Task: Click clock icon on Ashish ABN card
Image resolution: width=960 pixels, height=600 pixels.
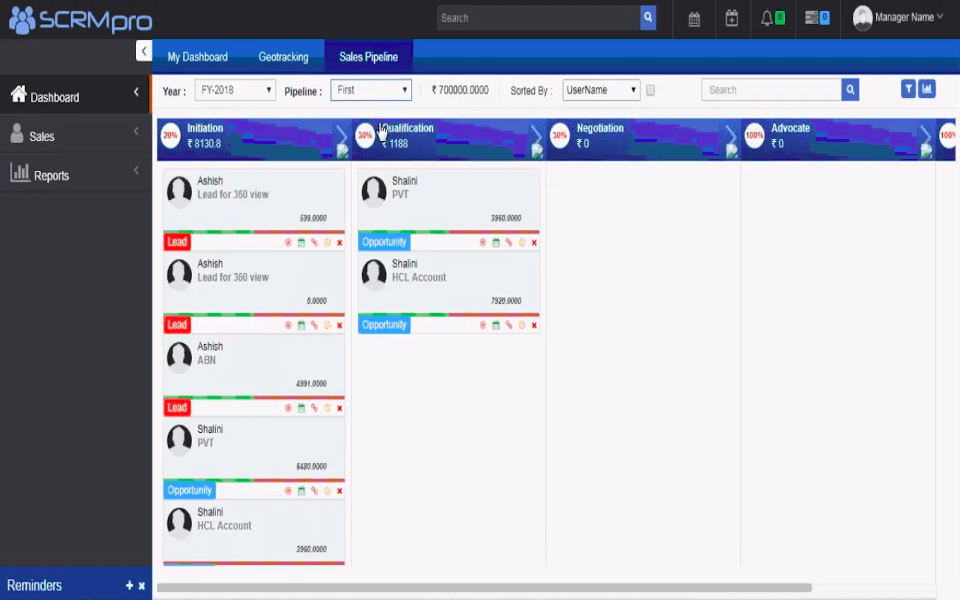Action: (x=327, y=408)
